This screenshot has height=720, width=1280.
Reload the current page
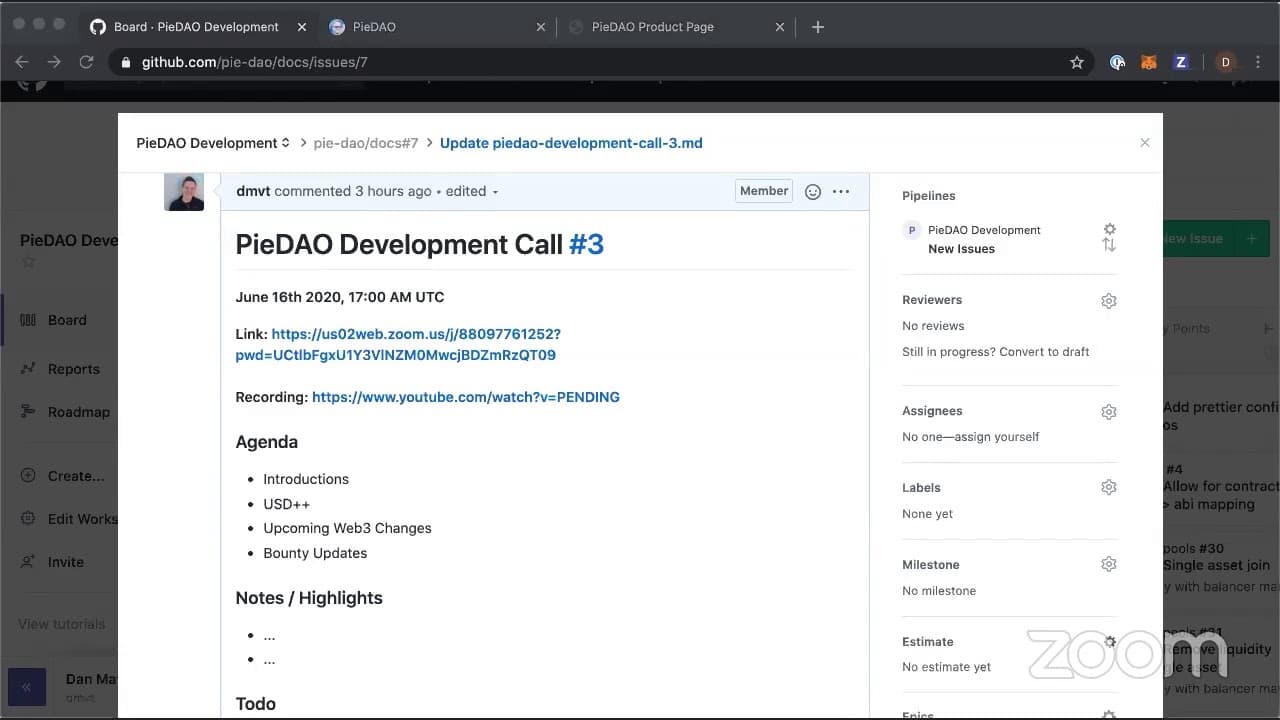[x=86, y=62]
